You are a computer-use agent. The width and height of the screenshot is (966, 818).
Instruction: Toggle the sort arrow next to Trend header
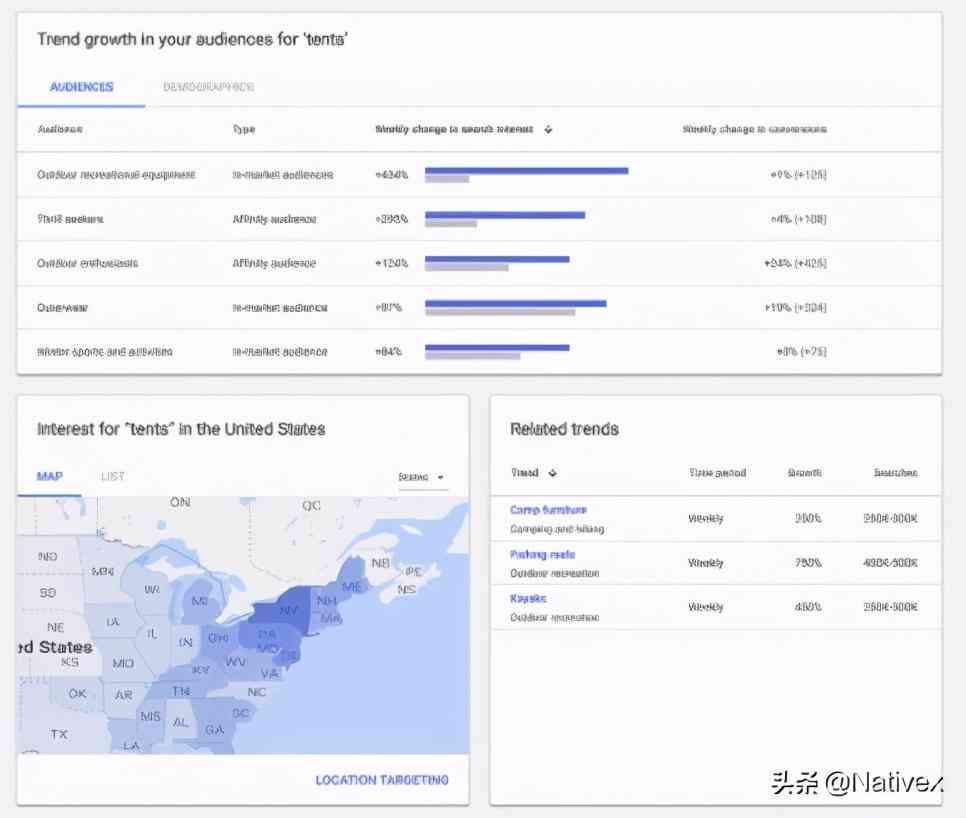point(553,473)
